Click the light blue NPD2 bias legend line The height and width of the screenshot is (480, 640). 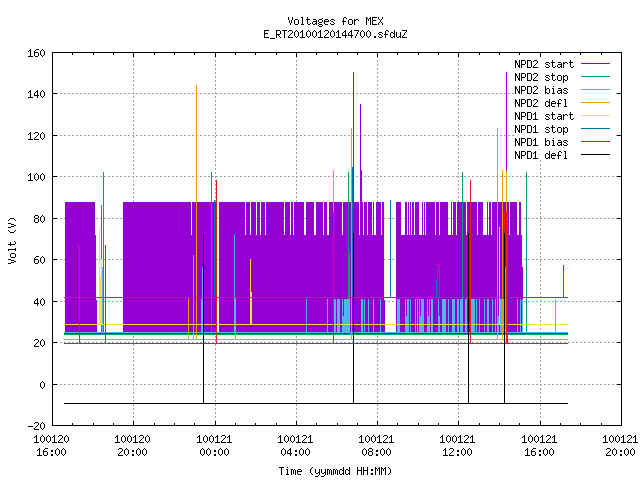(595, 89)
